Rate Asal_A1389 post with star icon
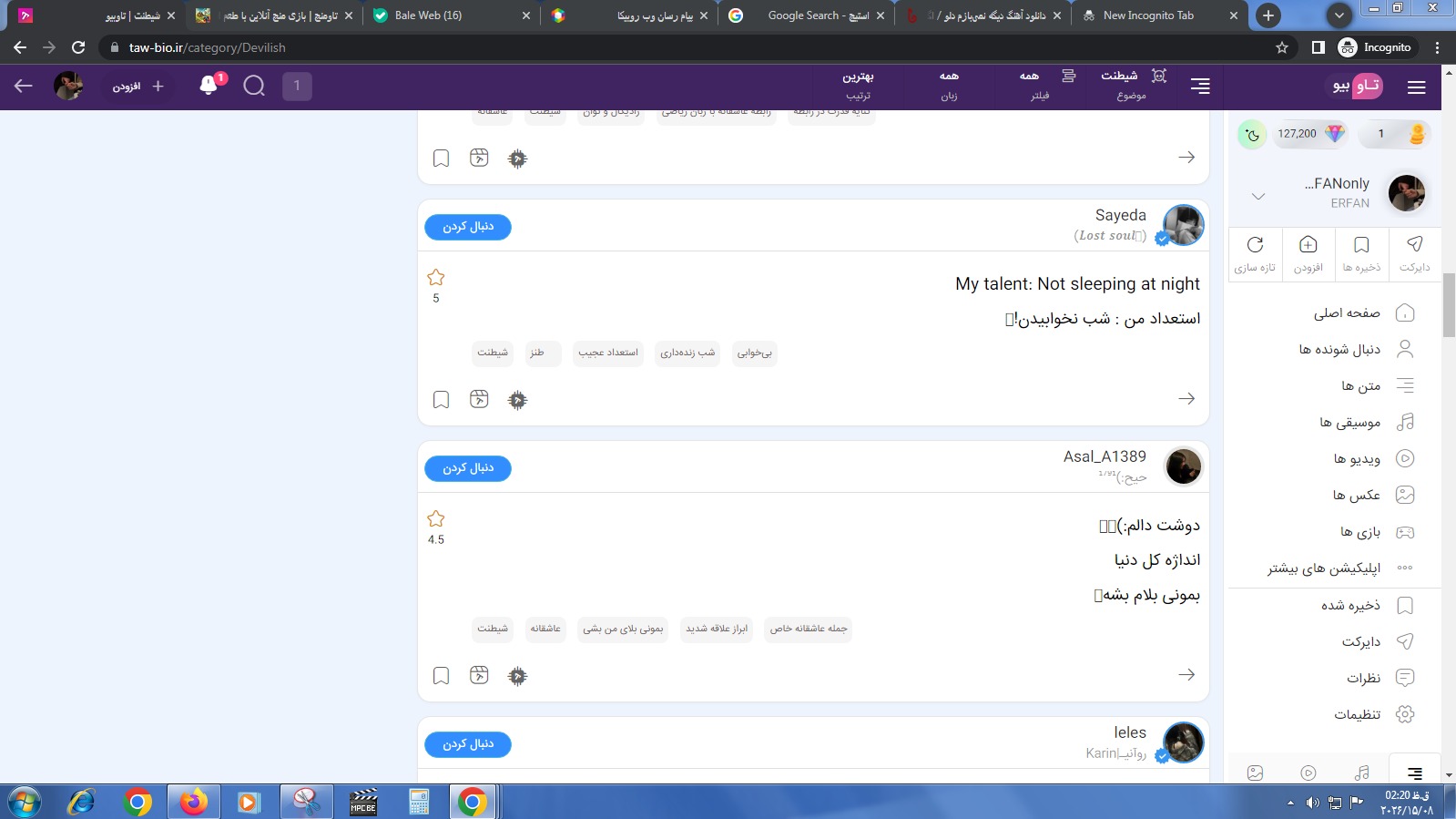Screen dimensions: 1456x819 point(436,519)
